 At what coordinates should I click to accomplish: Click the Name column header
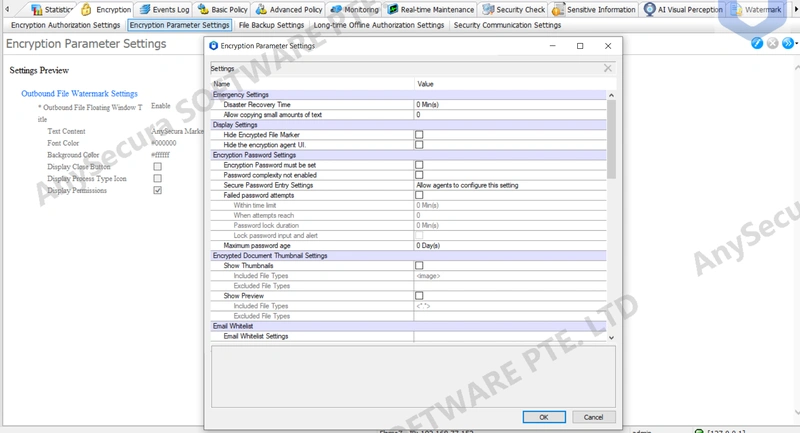pyautogui.click(x=312, y=84)
